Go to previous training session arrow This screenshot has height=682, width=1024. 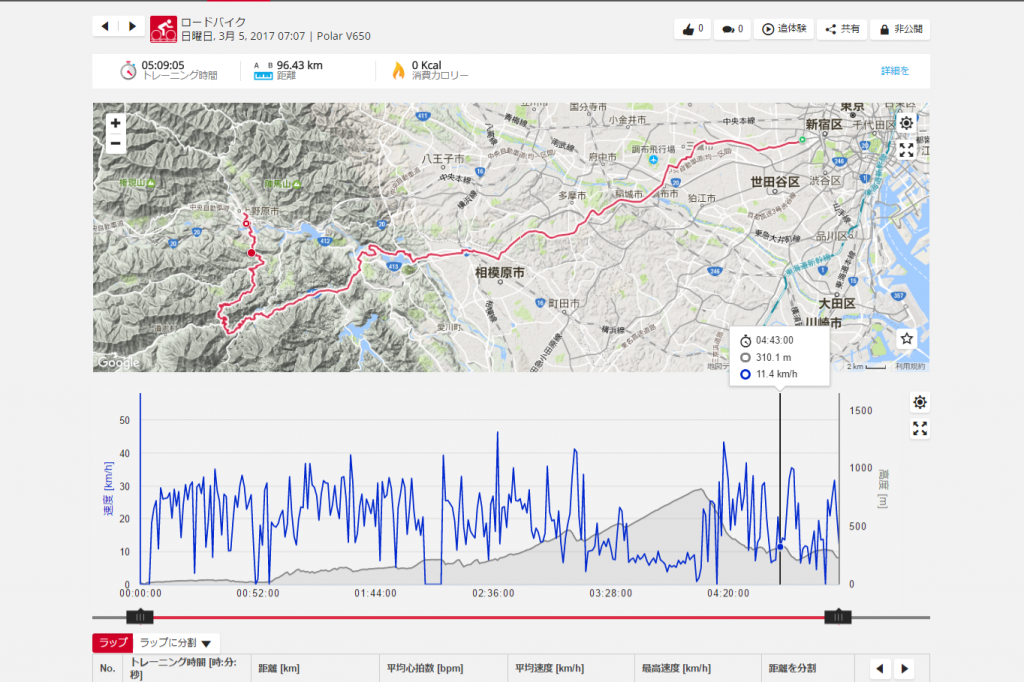(x=105, y=26)
